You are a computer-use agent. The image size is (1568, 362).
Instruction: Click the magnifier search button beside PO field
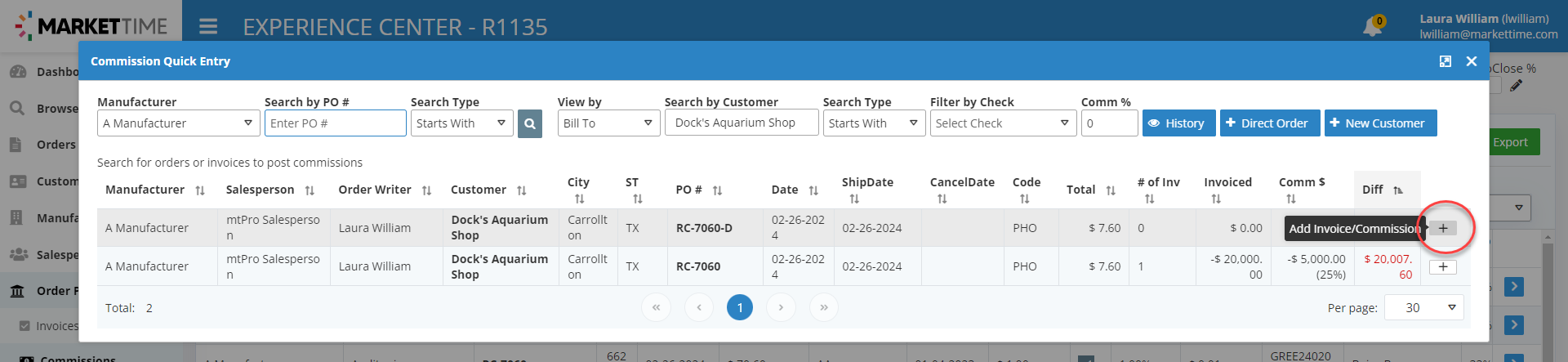click(529, 124)
